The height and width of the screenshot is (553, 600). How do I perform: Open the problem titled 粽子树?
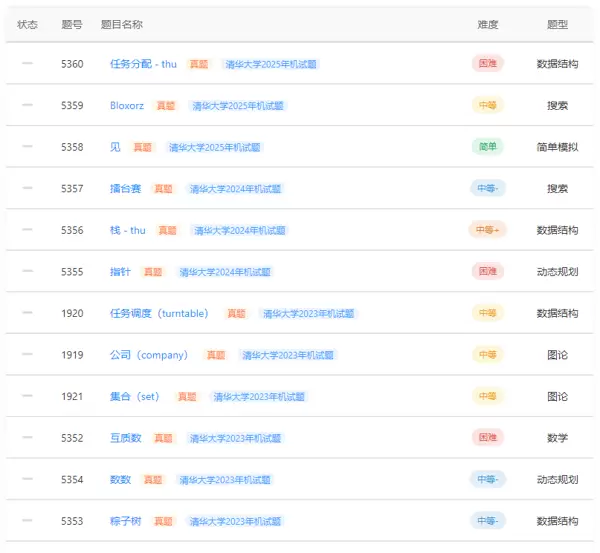(x=125, y=521)
